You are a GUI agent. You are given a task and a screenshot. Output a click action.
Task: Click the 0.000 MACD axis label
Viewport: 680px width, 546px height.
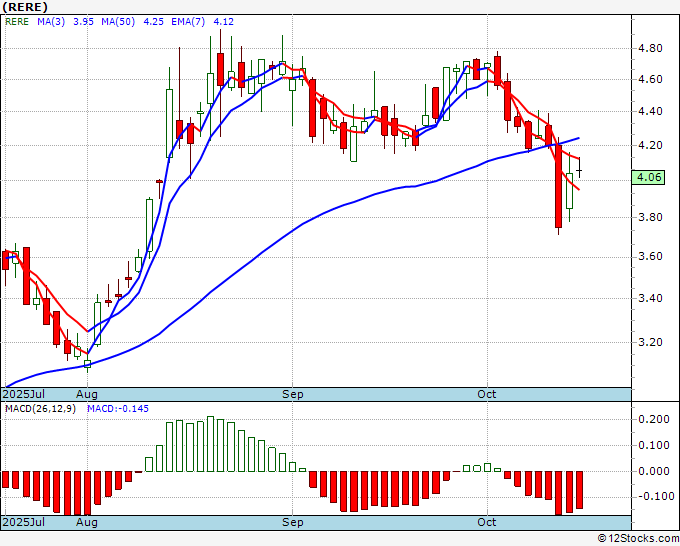tap(654, 471)
